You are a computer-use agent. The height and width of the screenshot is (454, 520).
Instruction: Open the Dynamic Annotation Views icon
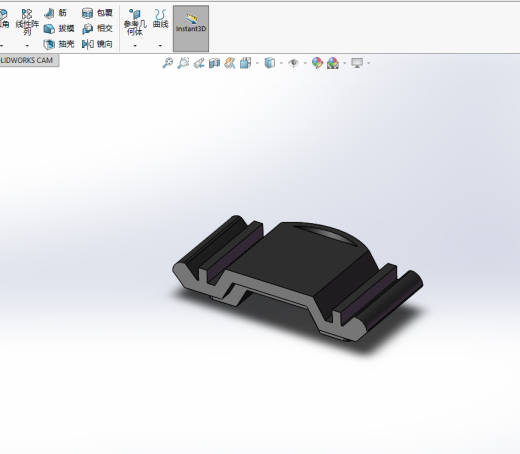pos(230,63)
